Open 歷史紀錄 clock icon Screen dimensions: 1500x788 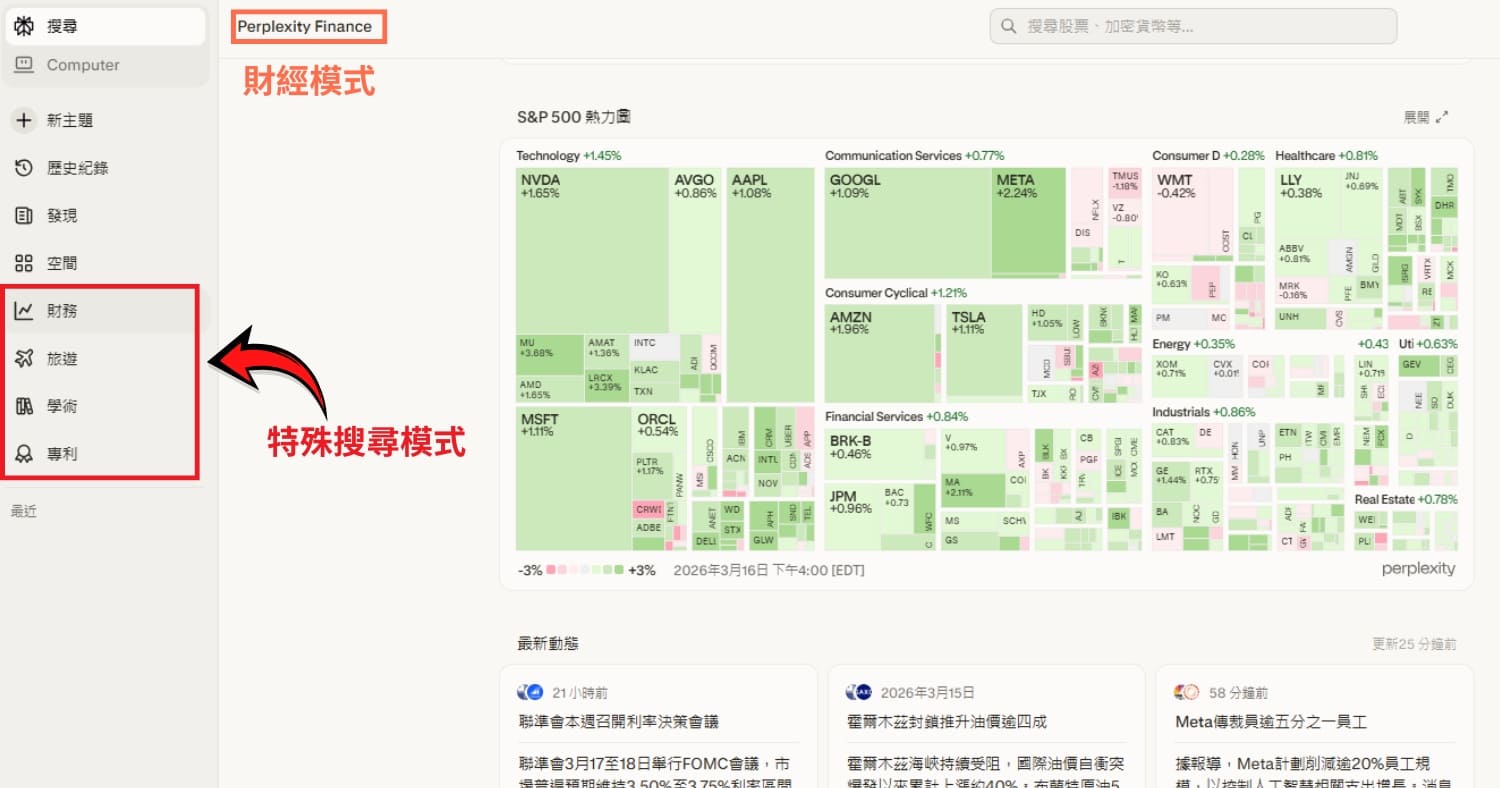(24, 168)
